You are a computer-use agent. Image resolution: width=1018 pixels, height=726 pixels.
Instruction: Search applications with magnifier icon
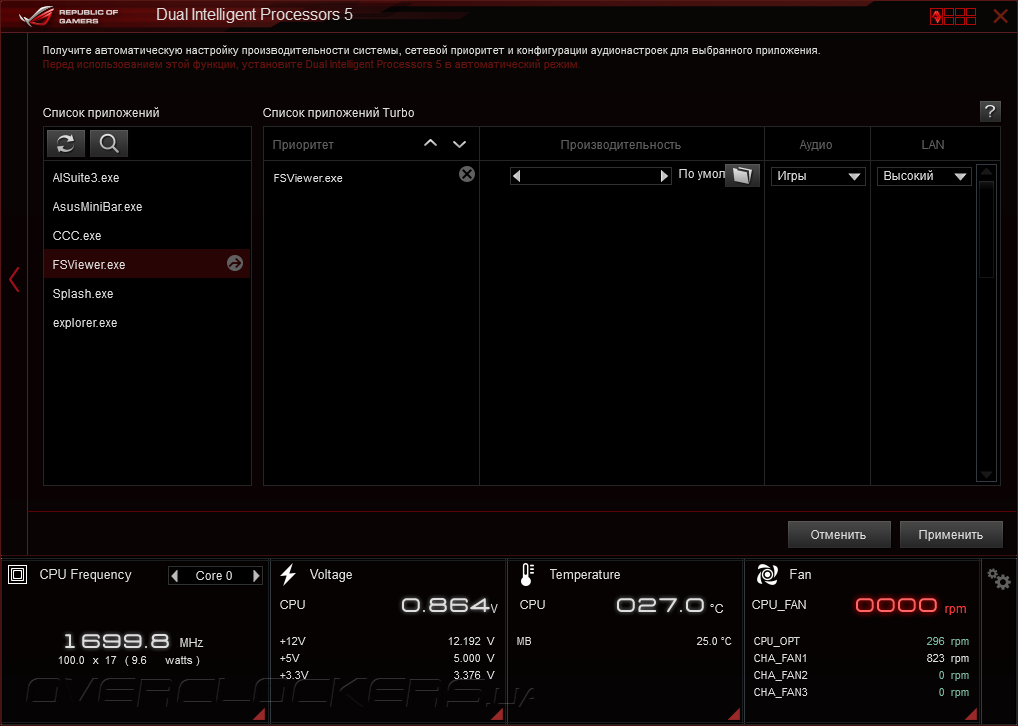pyautogui.click(x=108, y=143)
